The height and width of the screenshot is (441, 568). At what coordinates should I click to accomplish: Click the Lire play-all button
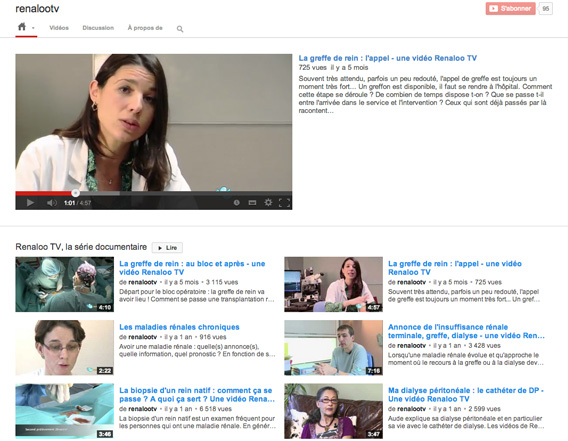[167, 248]
